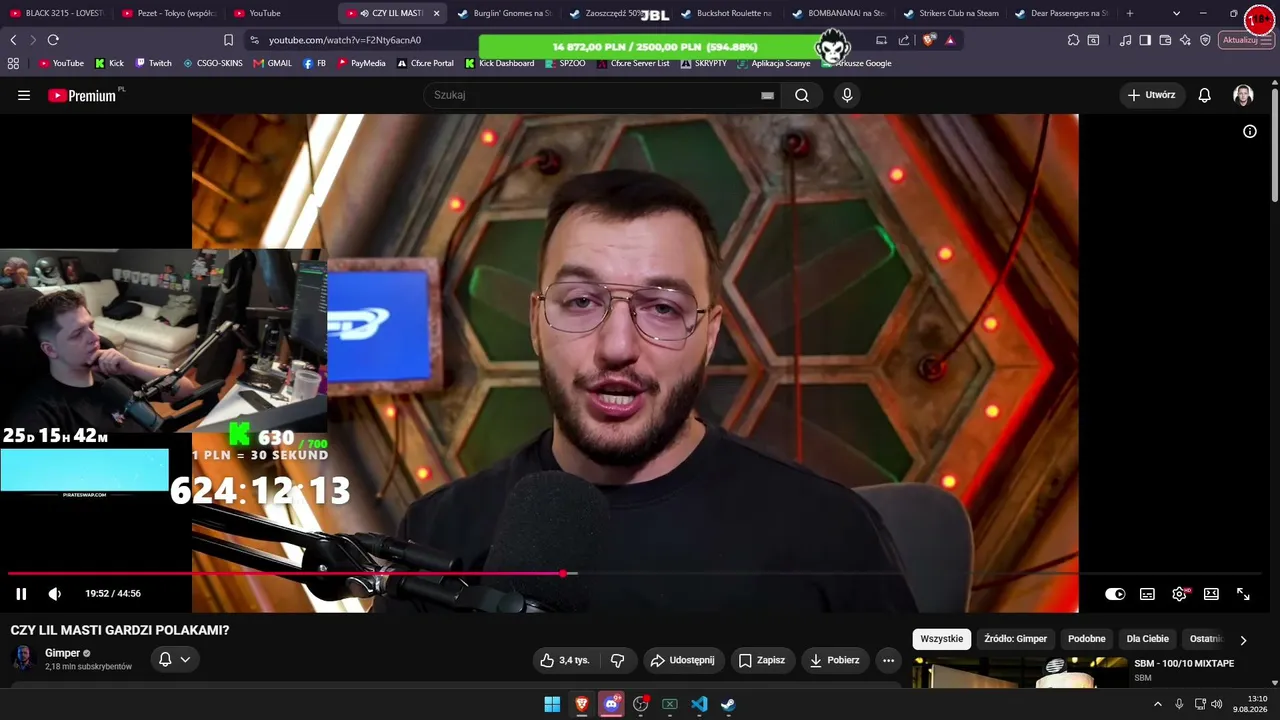Open the Gimper channel name link
This screenshot has width=1280, height=720.
tap(62, 653)
